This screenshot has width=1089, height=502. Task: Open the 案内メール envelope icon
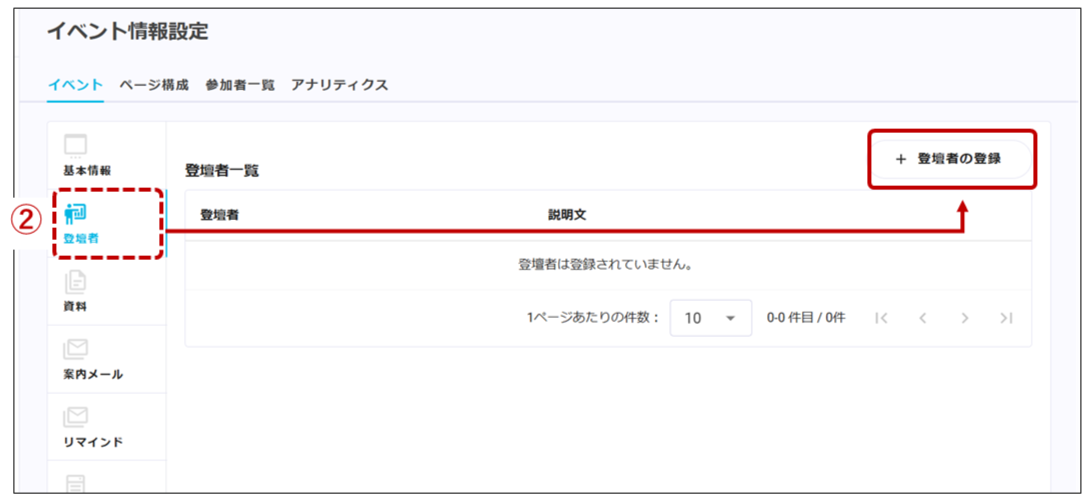coord(75,349)
